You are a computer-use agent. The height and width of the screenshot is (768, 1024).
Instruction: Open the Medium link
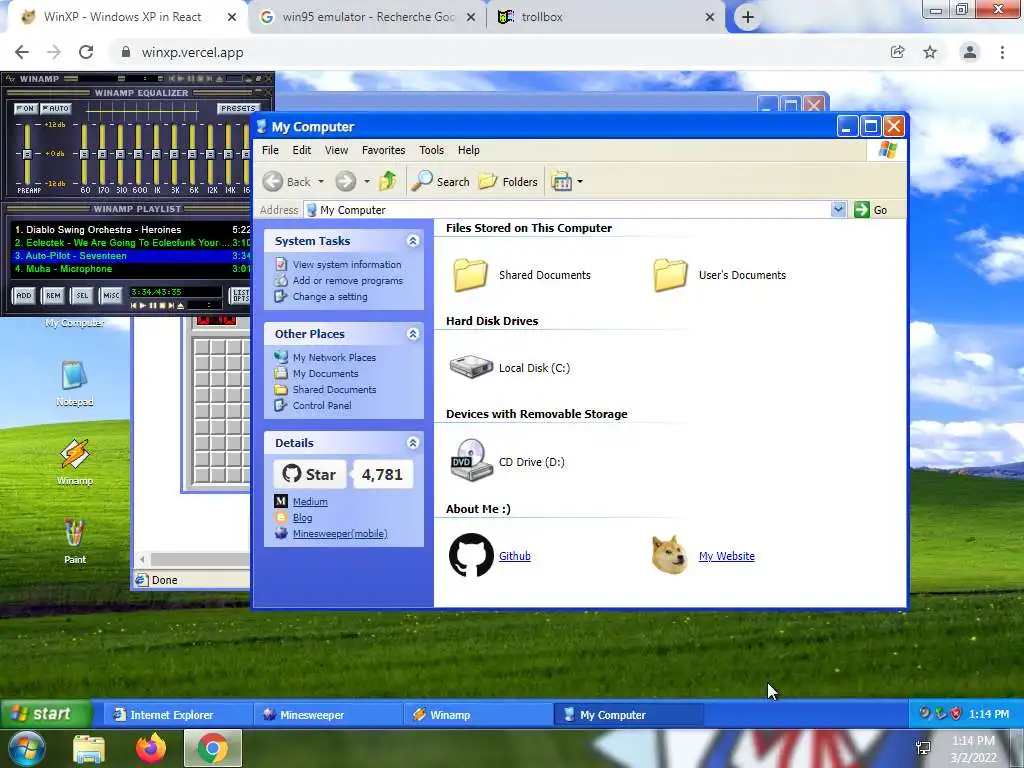(x=310, y=502)
